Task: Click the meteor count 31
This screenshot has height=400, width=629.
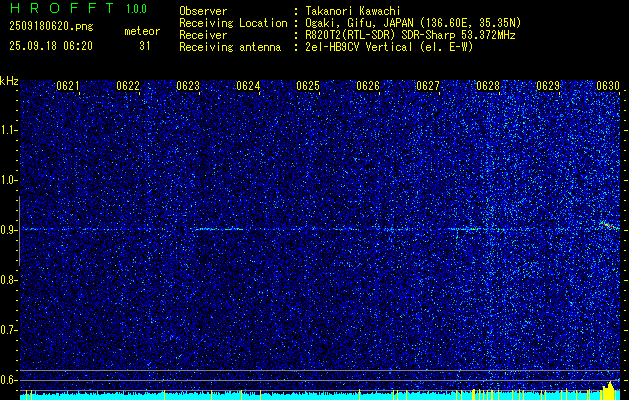Action: pos(145,46)
